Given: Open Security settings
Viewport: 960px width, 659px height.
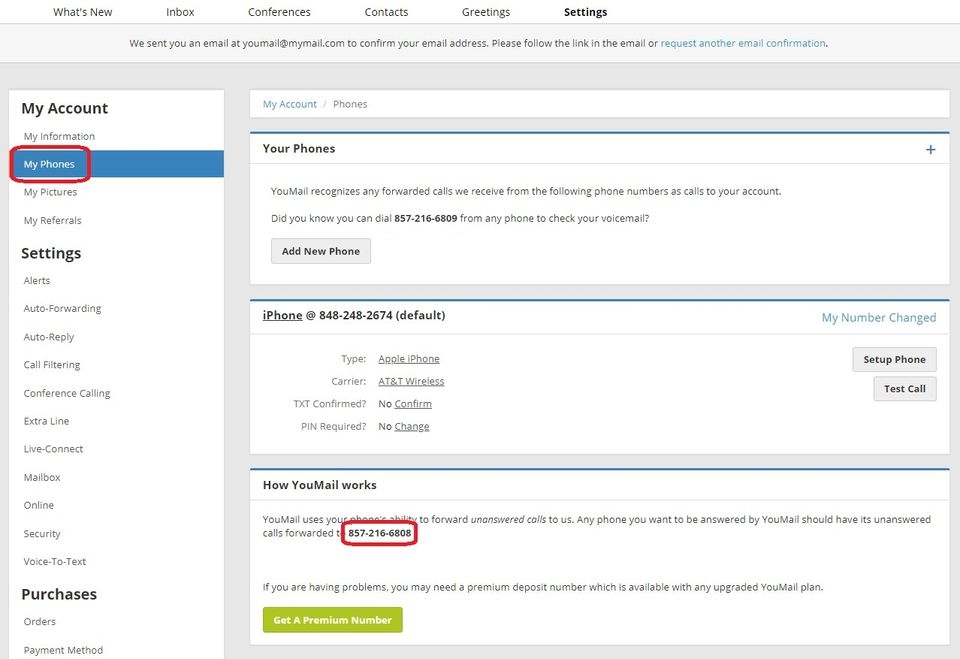Looking at the screenshot, I should coord(42,534).
